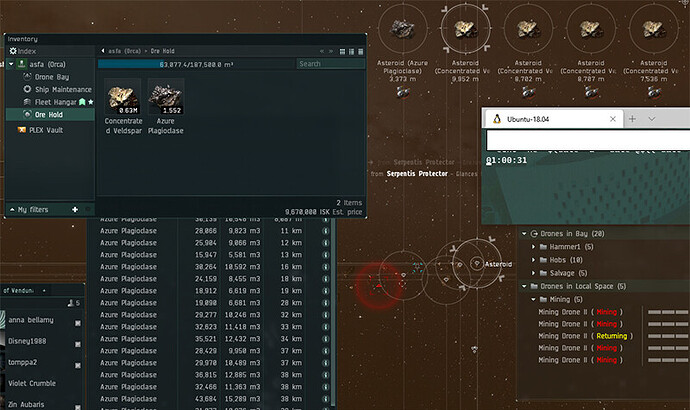Collapse the Mining (5) drone group
690x410 pixels.
pyautogui.click(x=533, y=300)
